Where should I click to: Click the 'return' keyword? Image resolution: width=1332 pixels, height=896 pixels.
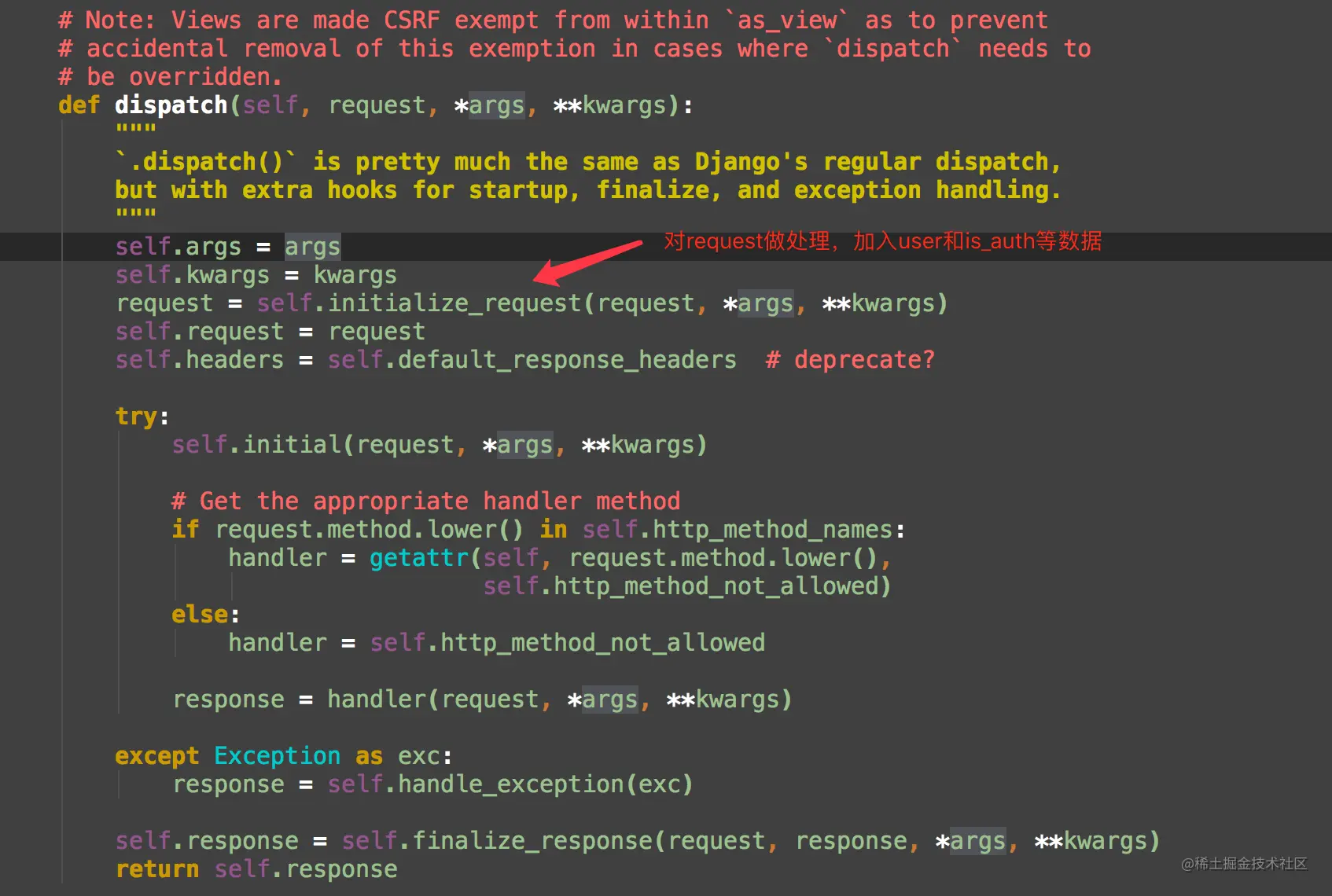(x=156, y=868)
